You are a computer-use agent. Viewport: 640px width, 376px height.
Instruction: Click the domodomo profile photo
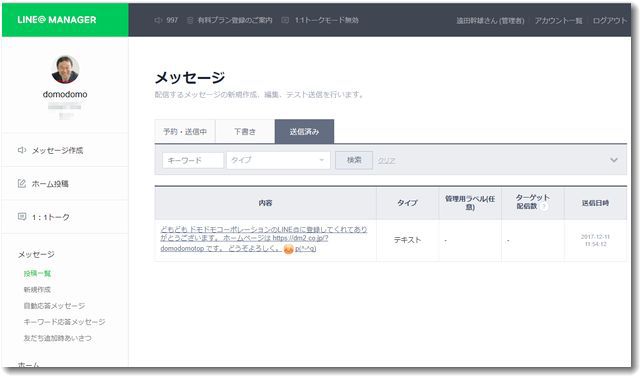(65, 69)
